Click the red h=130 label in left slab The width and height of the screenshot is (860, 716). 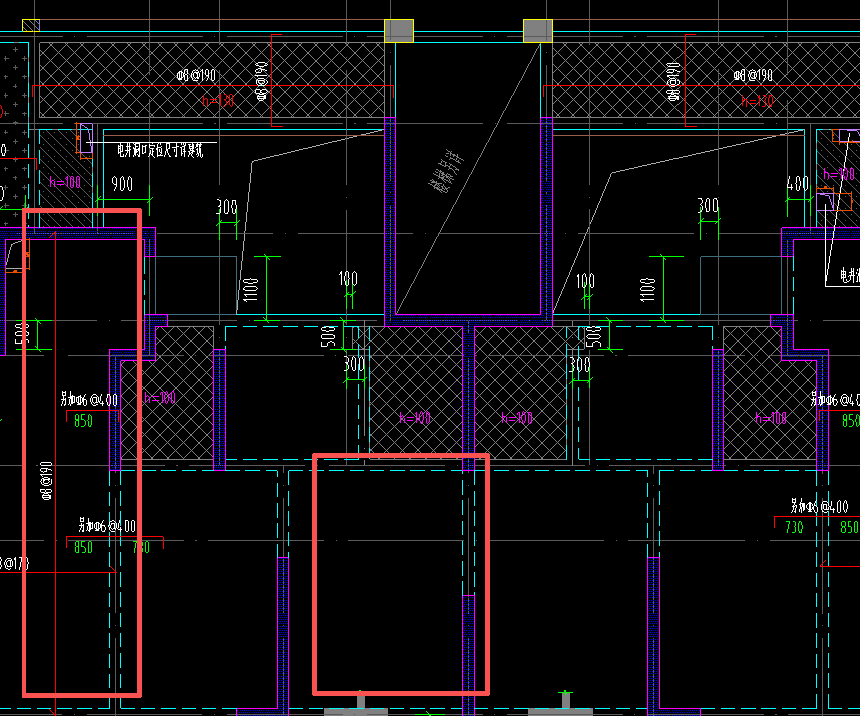[218, 100]
